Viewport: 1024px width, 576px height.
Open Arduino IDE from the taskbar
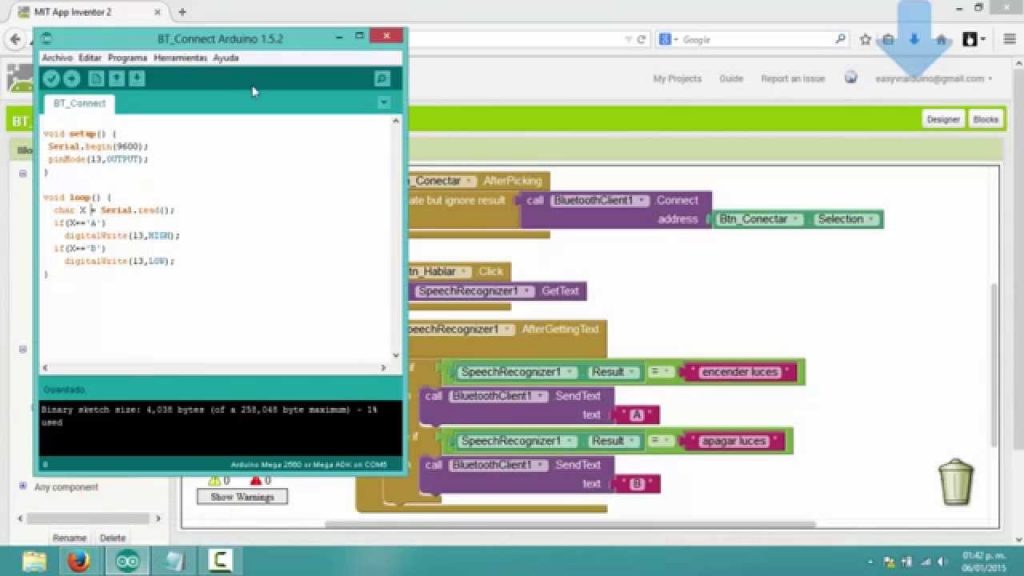[x=127, y=561]
